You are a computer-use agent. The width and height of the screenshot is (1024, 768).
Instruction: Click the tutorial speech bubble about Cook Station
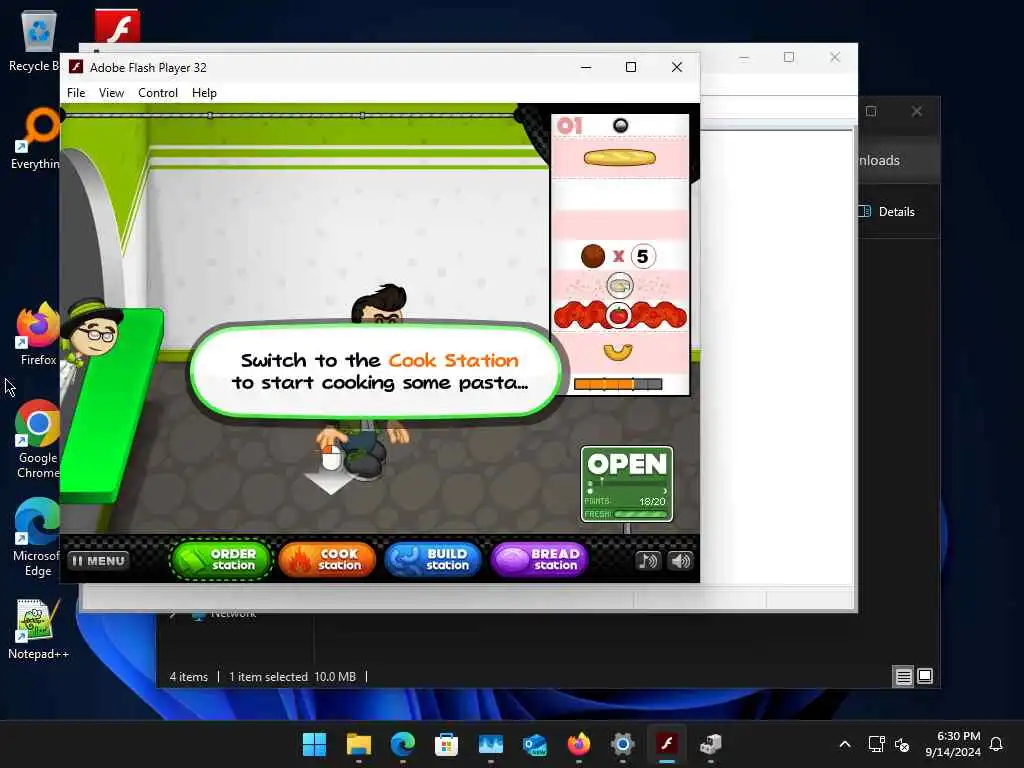tap(376, 371)
